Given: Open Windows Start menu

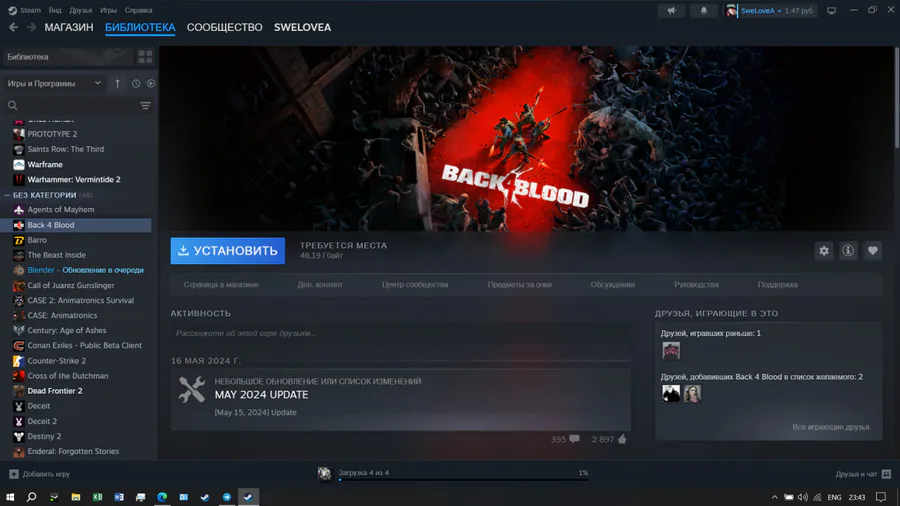Looking at the screenshot, I should click(10, 497).
